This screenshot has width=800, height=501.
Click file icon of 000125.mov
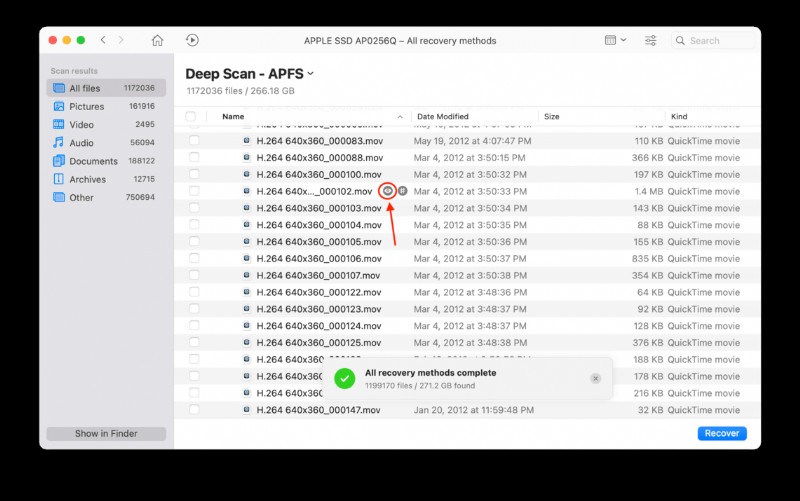click(x=246, y=342)
